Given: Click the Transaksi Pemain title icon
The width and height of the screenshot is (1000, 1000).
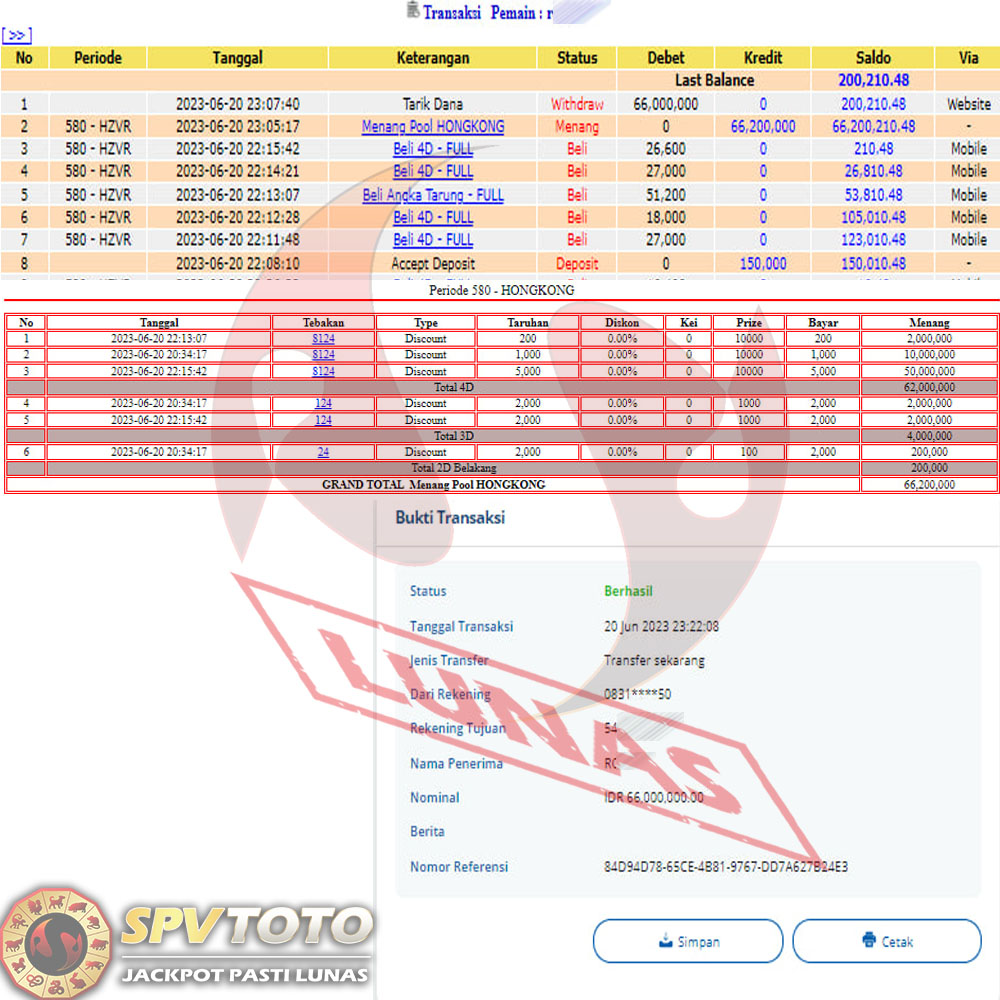Looking at the screenshot, I should tap(411, 12).
